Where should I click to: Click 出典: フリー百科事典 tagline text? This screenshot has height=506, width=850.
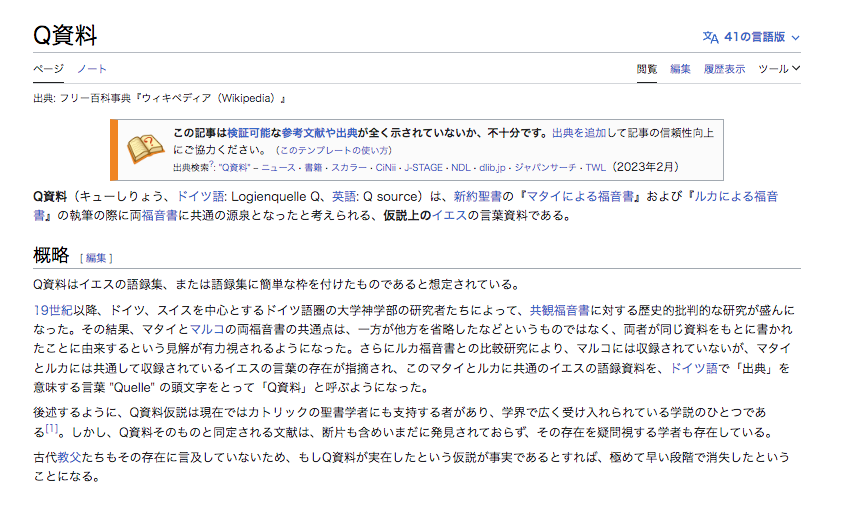coord(159,99)
